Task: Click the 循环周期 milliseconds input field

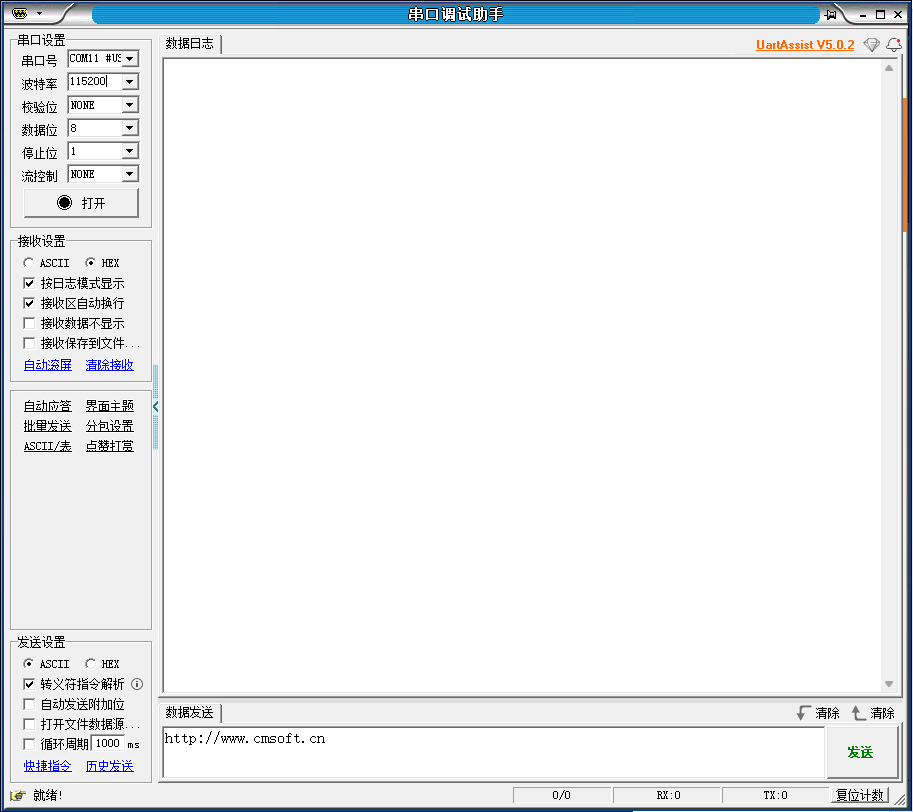Action: [x=108, y=744]
